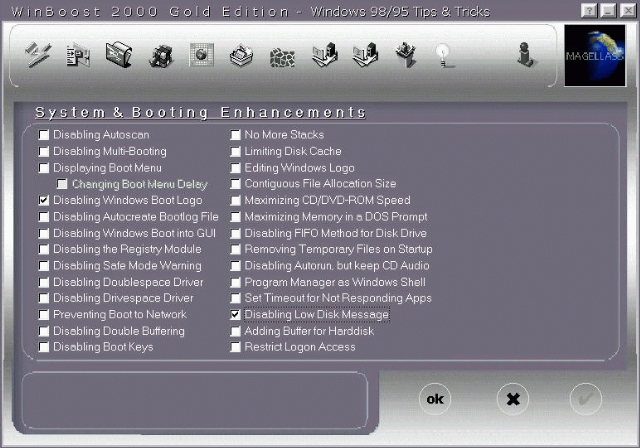Image resolution: width=640 pixels, height=448 pixels.
Task: Uncheck Disabling Windows Boot Logo
Action: coord(44,200)
